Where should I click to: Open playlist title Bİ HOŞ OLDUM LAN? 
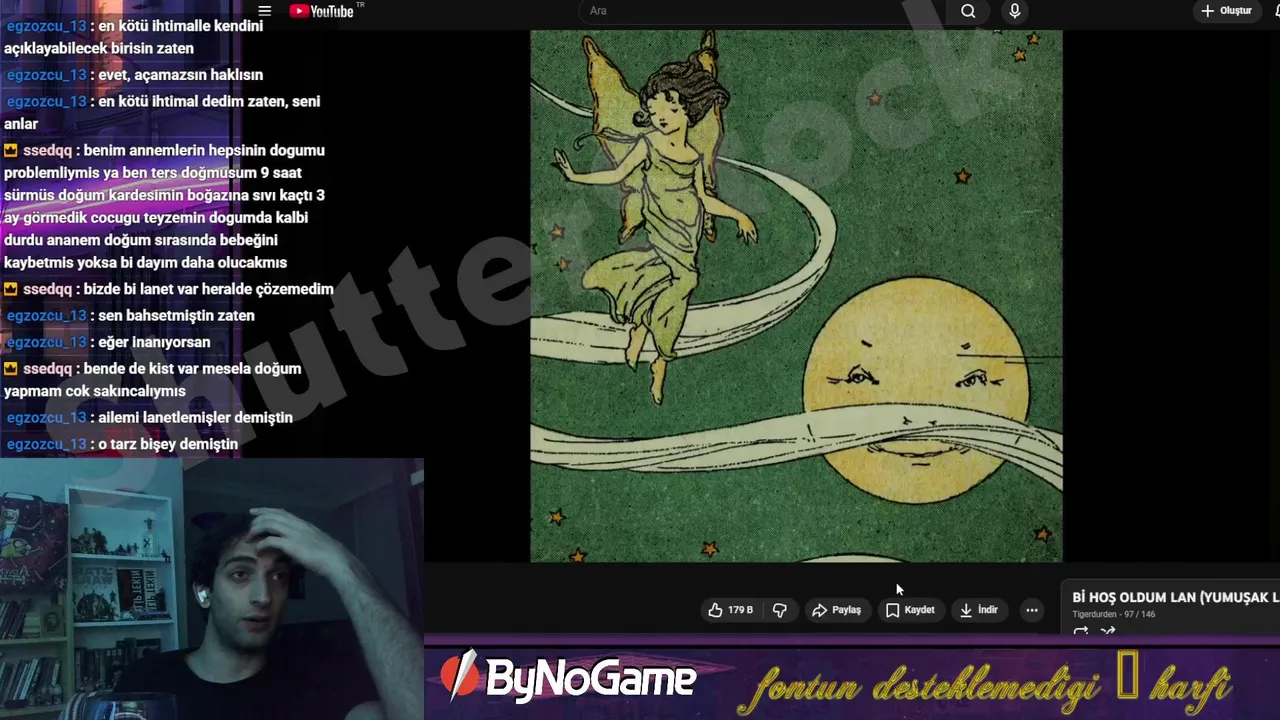pyautogui.click(x=1176, y=597)
